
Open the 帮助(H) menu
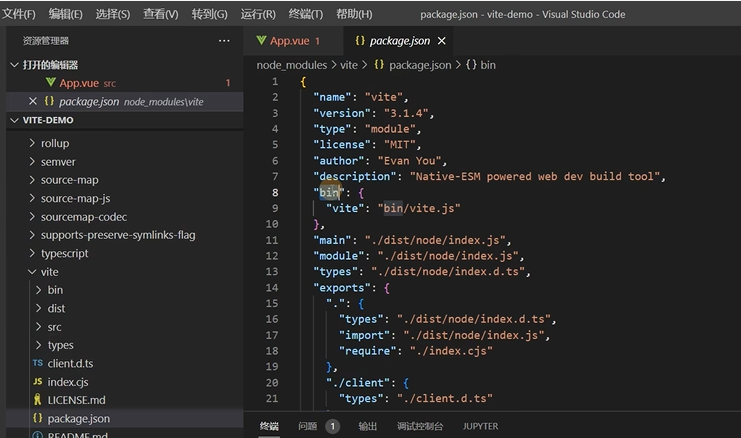(354, 14)
